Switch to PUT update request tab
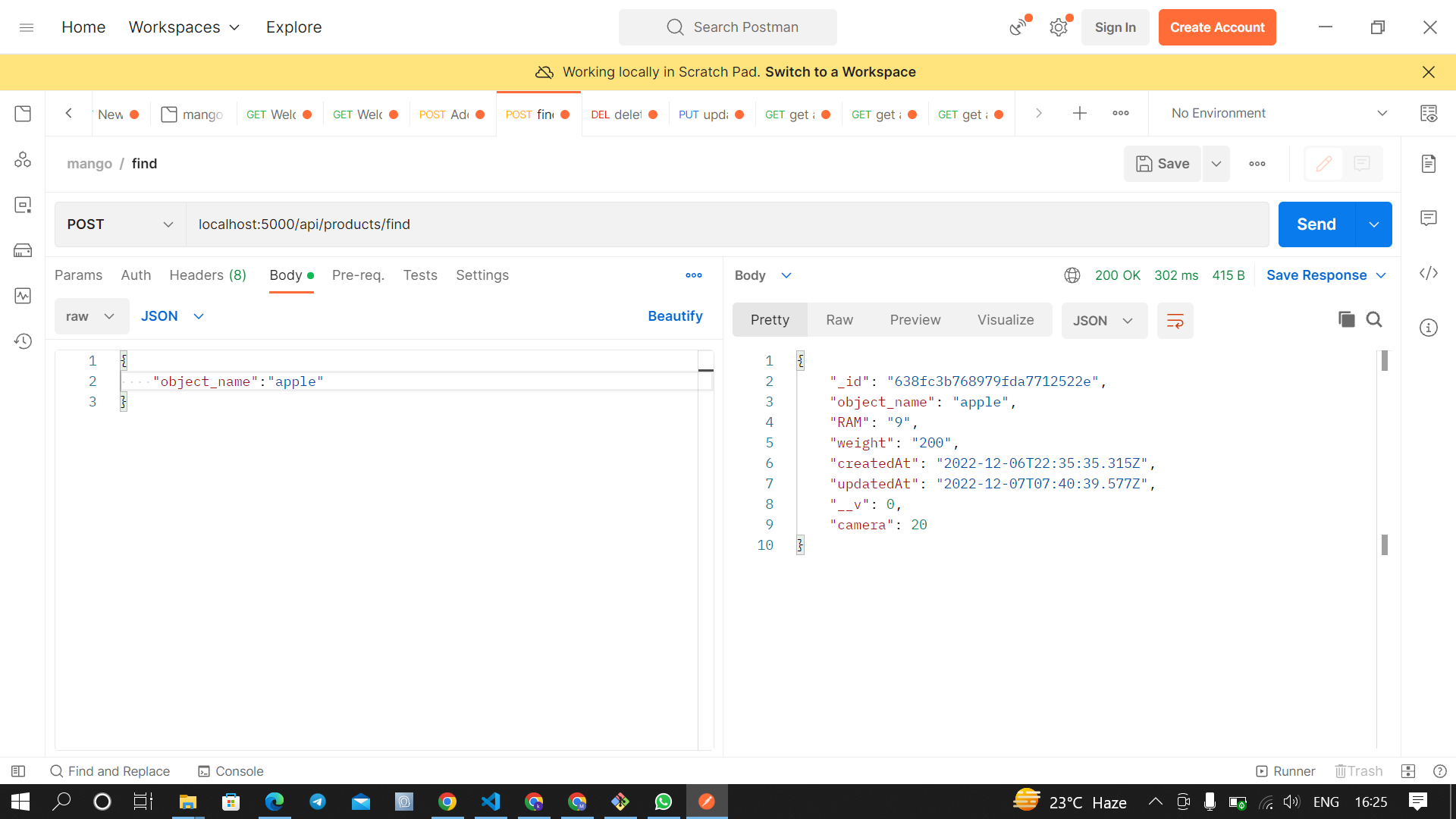 [x=711, y=114]
